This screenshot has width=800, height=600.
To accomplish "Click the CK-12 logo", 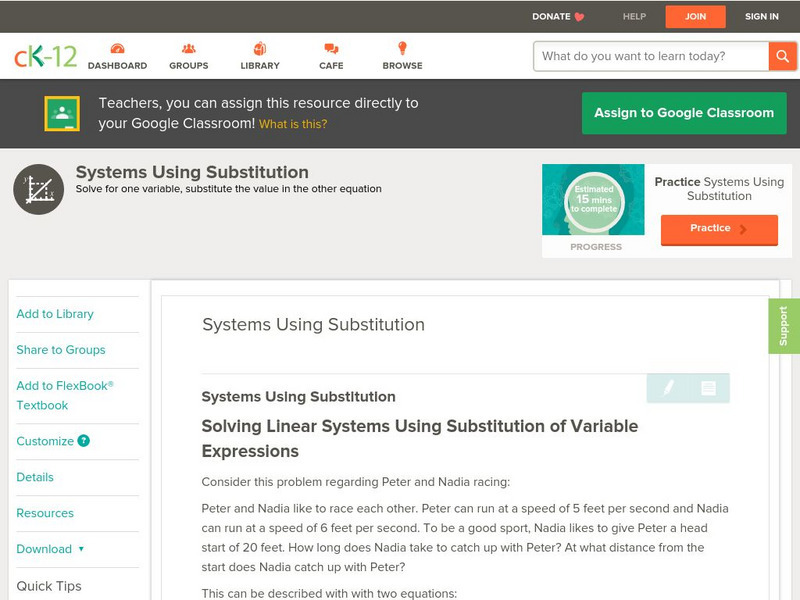I will pyautogui.click(x=45, y=57).
